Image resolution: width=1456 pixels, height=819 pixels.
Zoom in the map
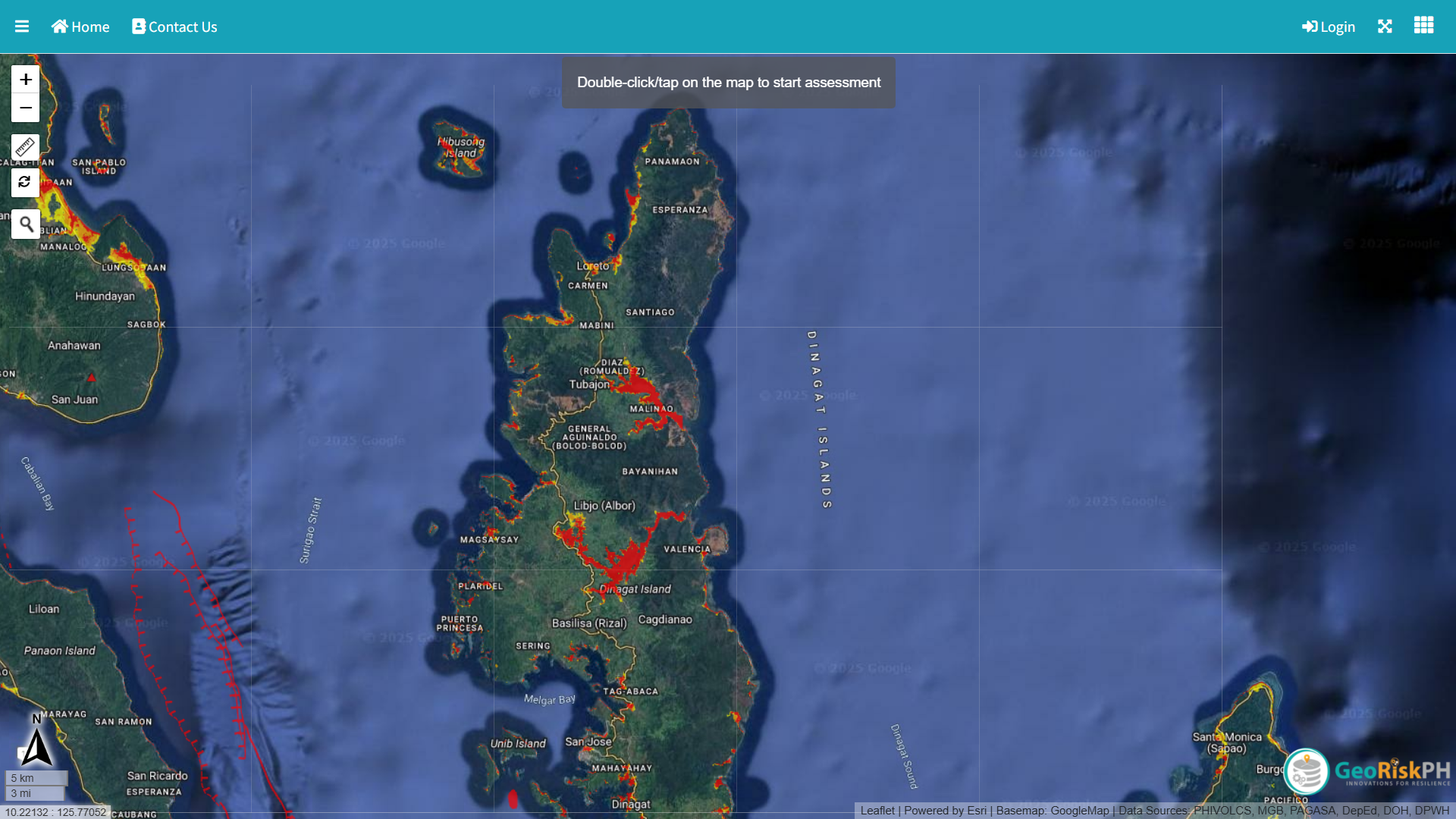25,80
